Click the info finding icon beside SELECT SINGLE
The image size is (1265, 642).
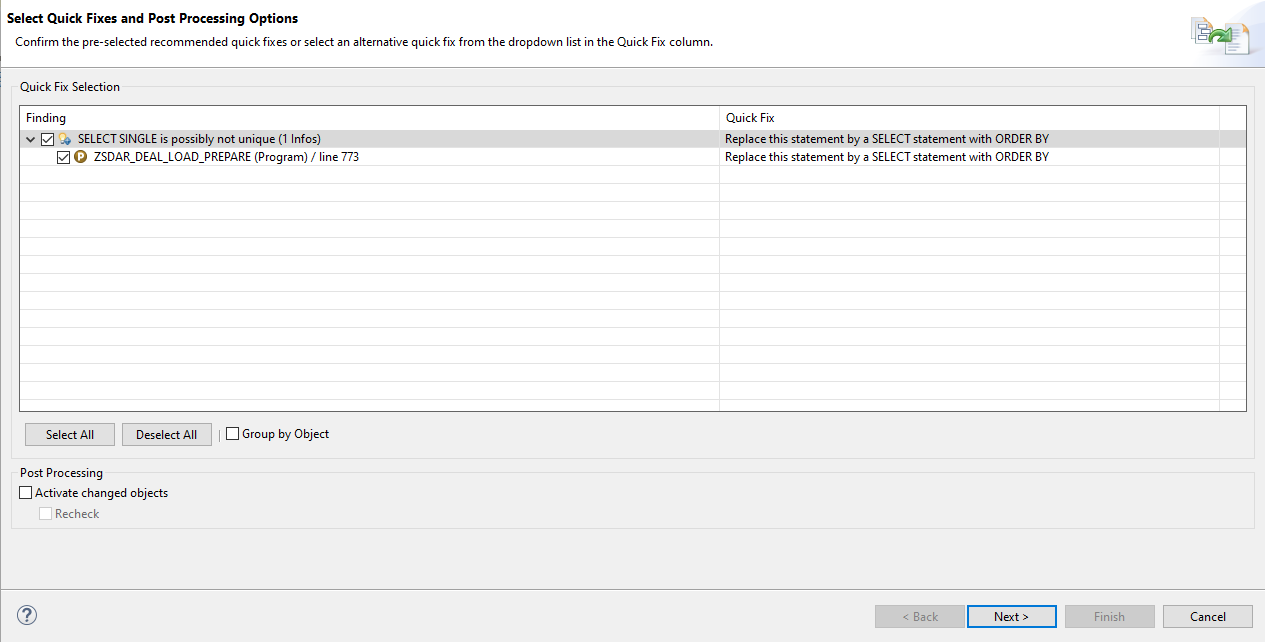coord(65,139)
